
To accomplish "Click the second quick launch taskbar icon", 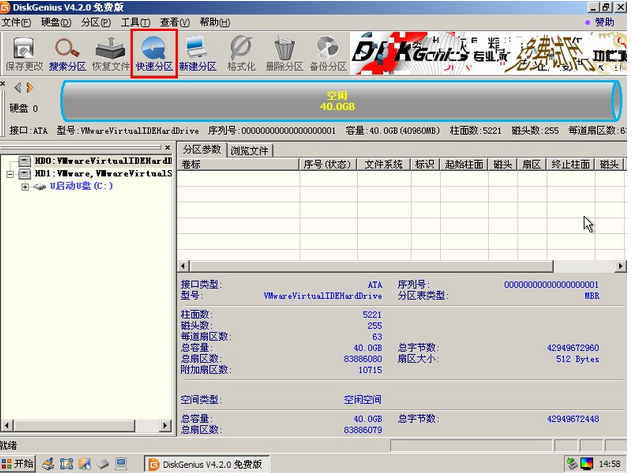I will [x=67, y=464].
